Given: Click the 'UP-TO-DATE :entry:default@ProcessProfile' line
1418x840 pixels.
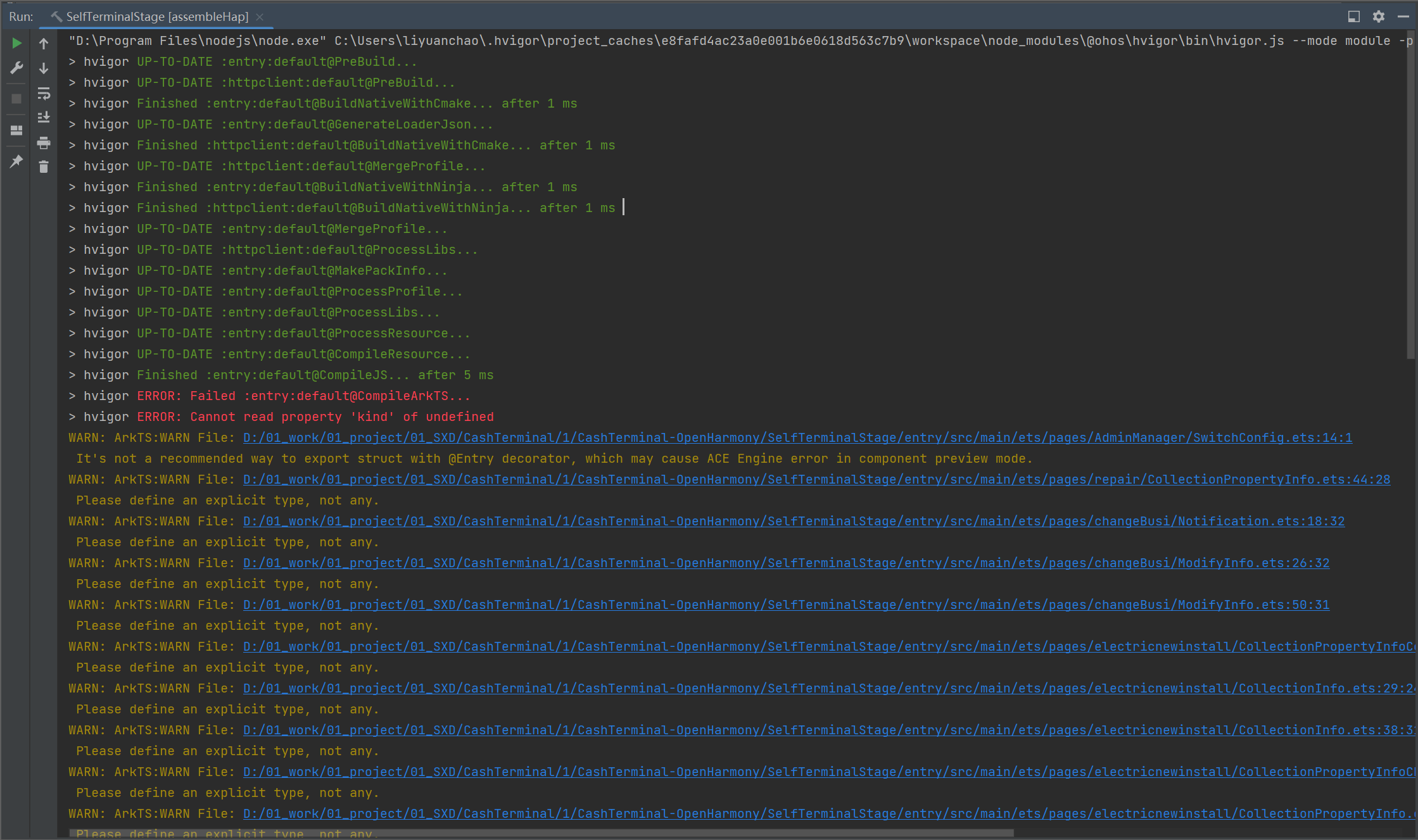Looking at the screenshot, I should [x=265, y=292].
